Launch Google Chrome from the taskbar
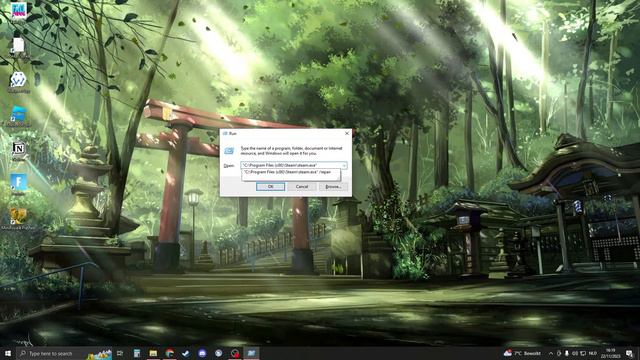The image size is (640, 360). [169, 353]
